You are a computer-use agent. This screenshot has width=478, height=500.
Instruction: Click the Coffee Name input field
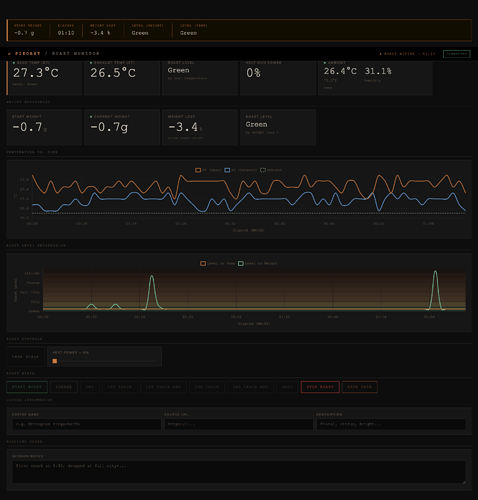point(87,424)
